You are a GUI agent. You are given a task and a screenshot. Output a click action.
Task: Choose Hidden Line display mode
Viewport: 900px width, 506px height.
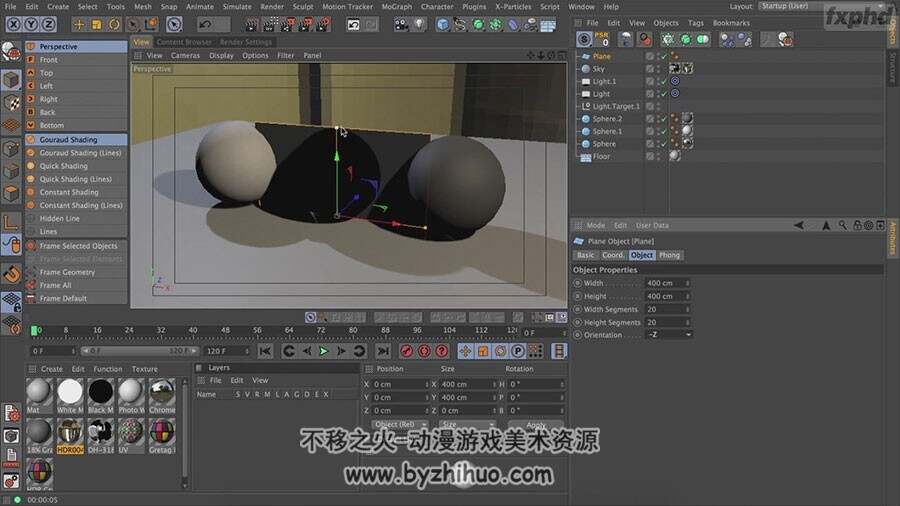click(60, 219)
